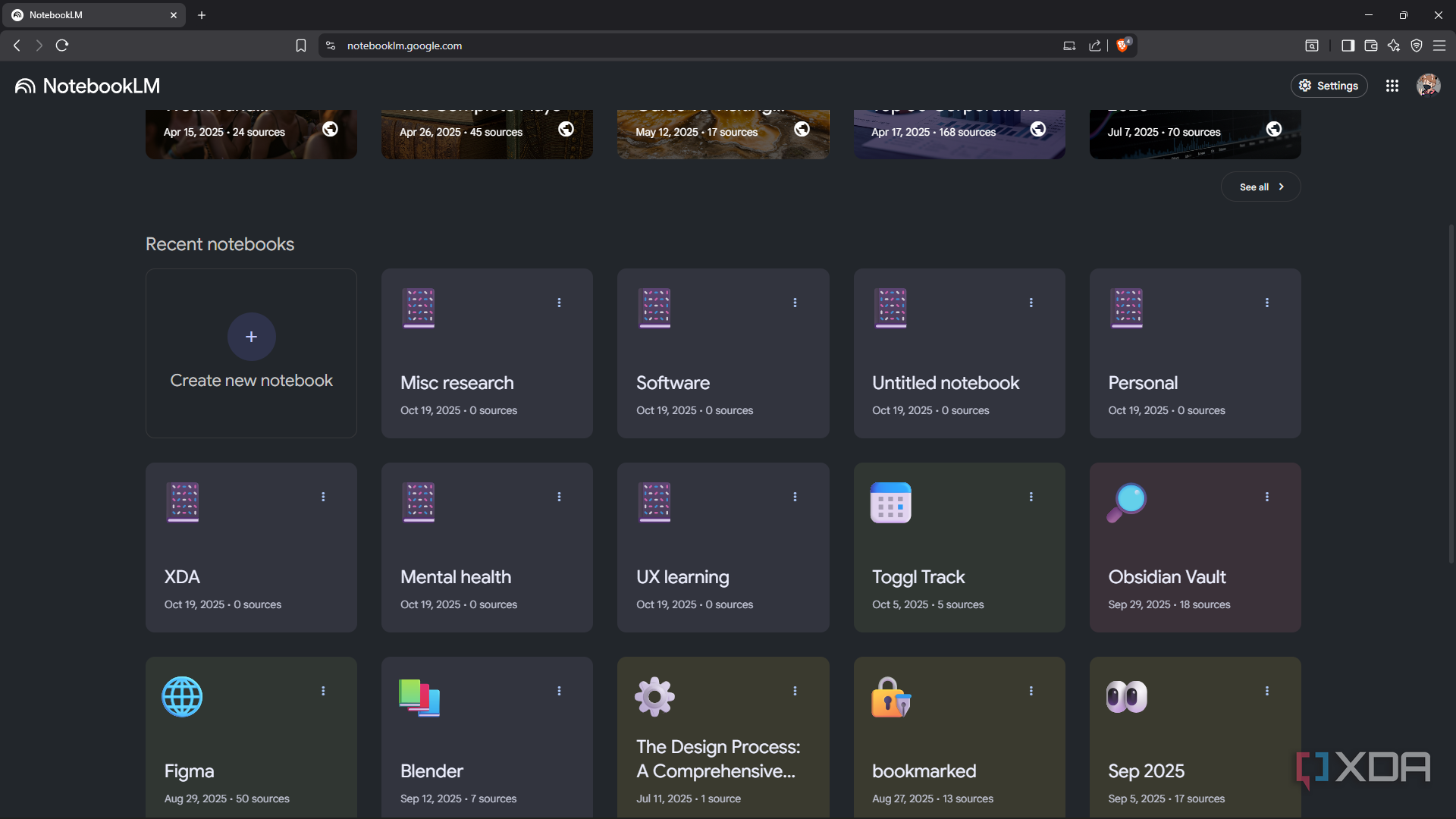This screenshot has width=1456, height=819.
Task: Open the browser hamburger menu
Action: 1439,45
